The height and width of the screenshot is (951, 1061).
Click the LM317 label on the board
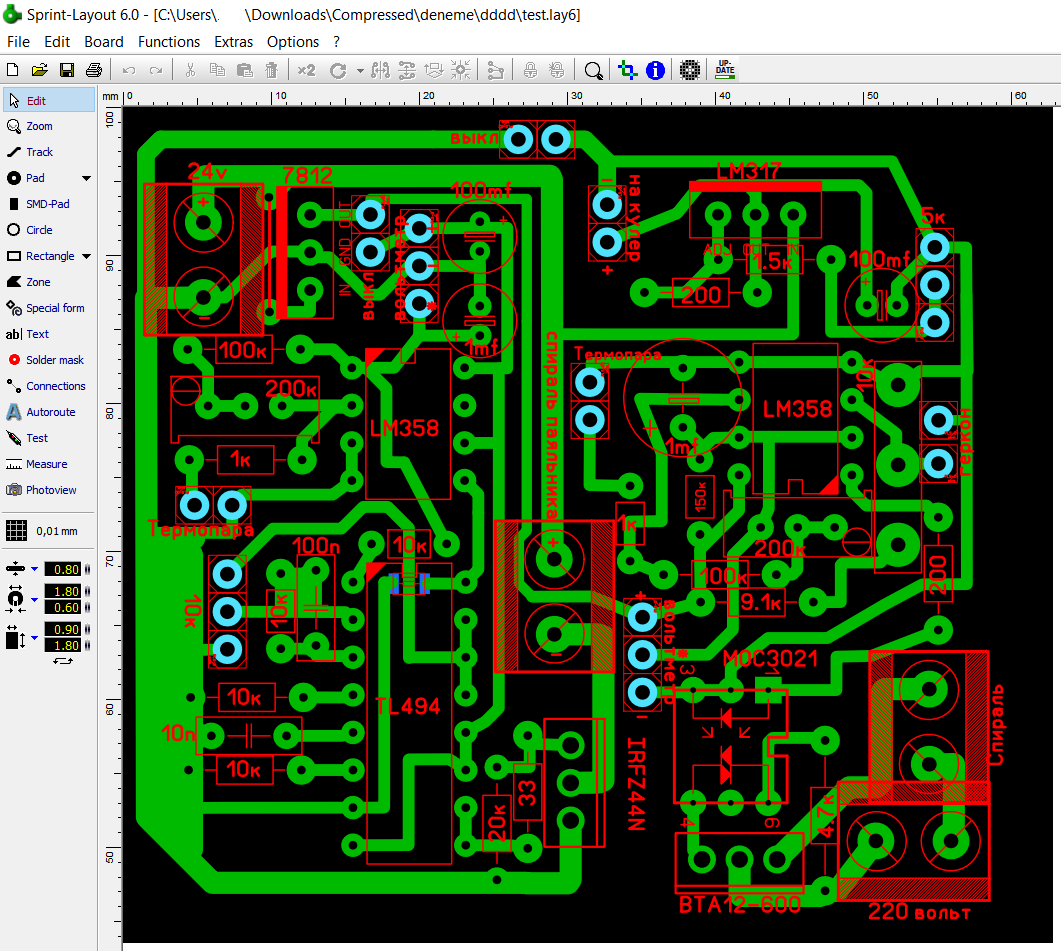pyautogui.click(x=749, y=171)
